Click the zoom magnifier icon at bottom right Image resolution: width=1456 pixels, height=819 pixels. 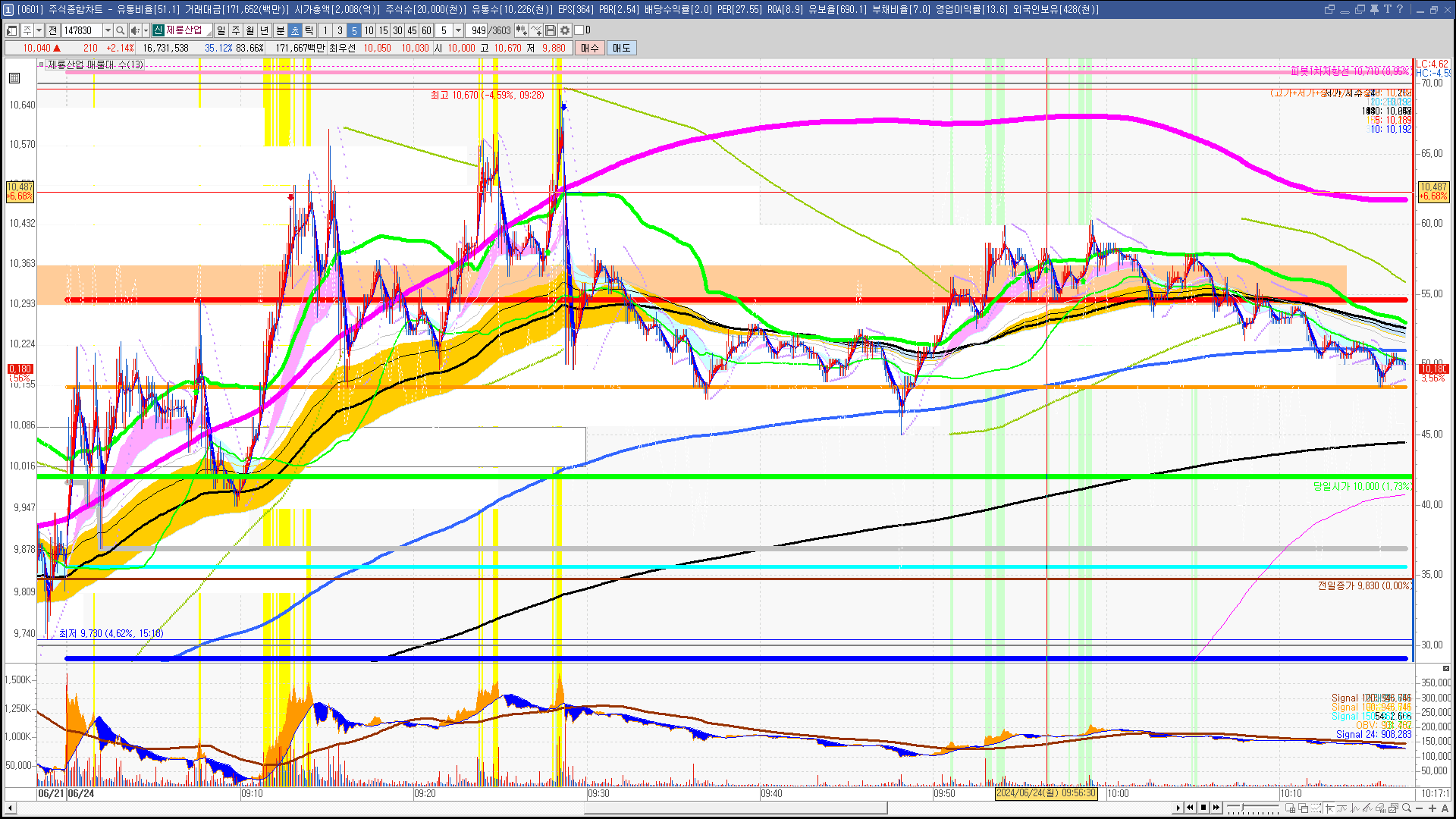[1407, 808]
